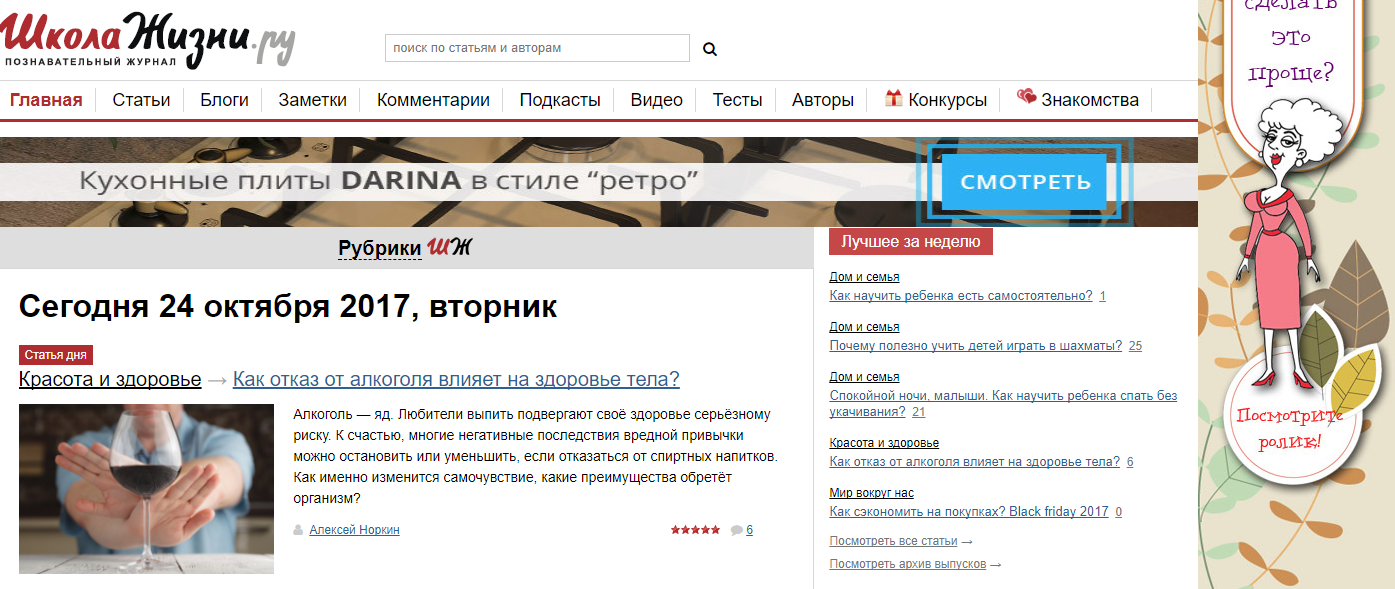Select the Лучшее за неделю tab
Viewport: 1395px width, 589px height.
coord(910,242)
